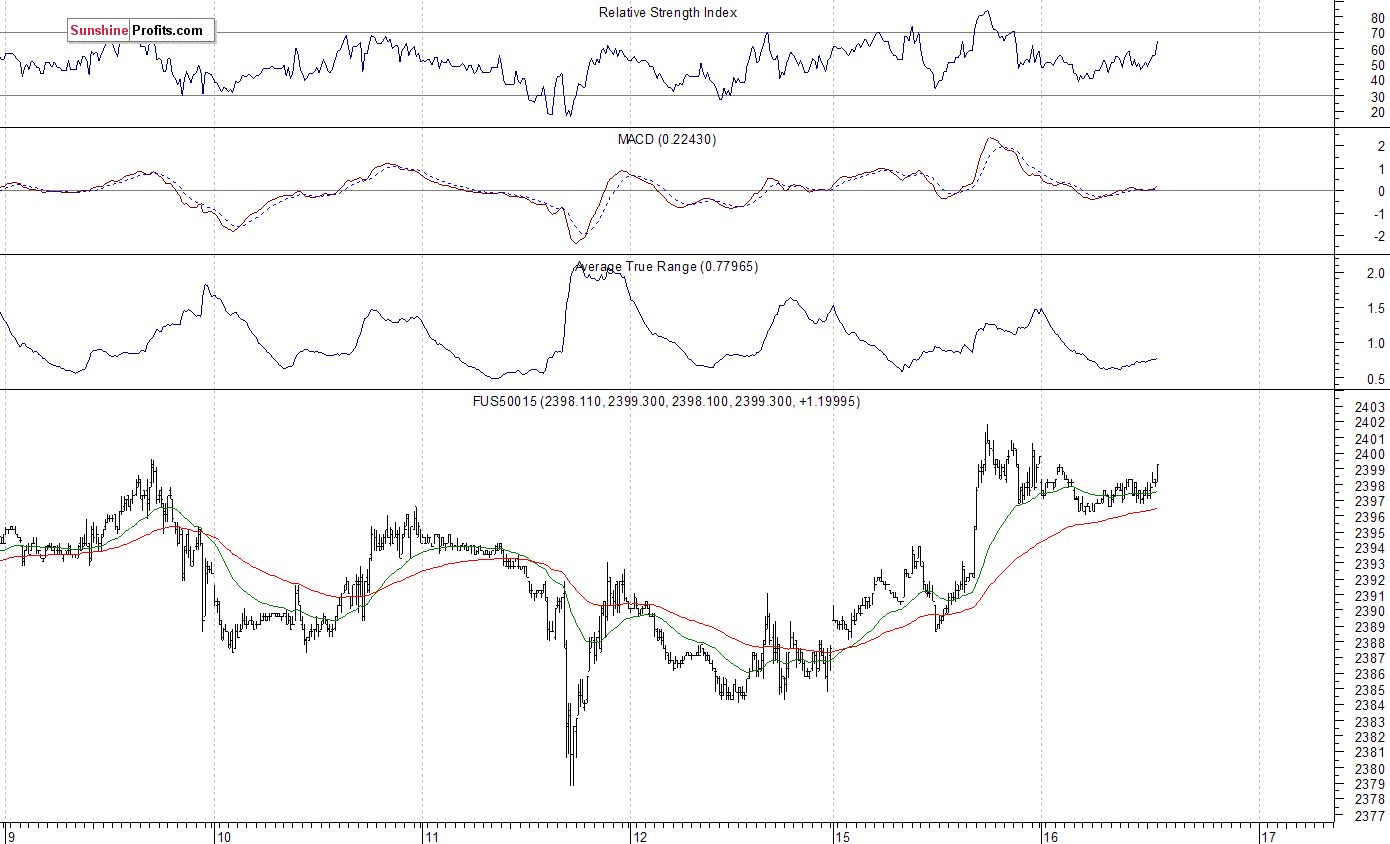Click the MACD -2 axis label

click(1377, 237)
